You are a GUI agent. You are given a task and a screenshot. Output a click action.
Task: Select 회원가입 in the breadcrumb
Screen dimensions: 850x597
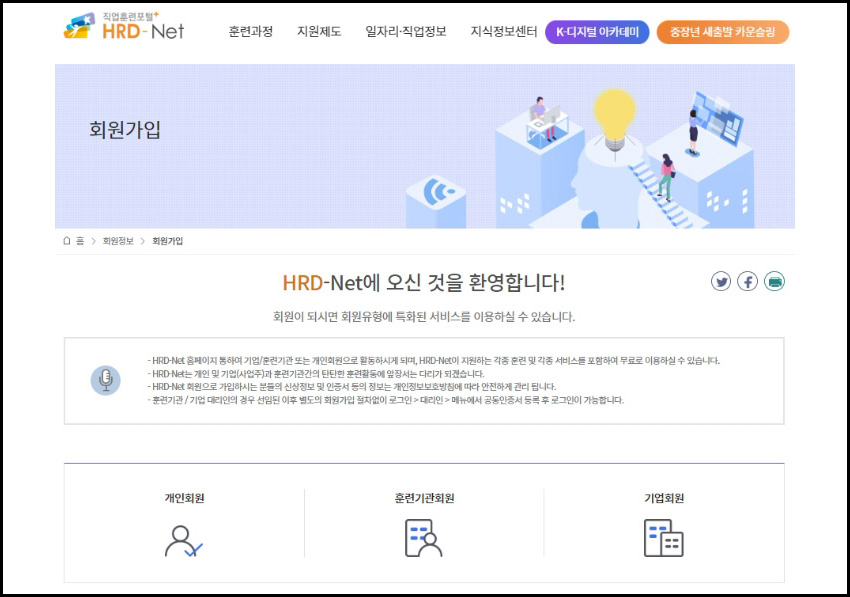tap(168, 241)
